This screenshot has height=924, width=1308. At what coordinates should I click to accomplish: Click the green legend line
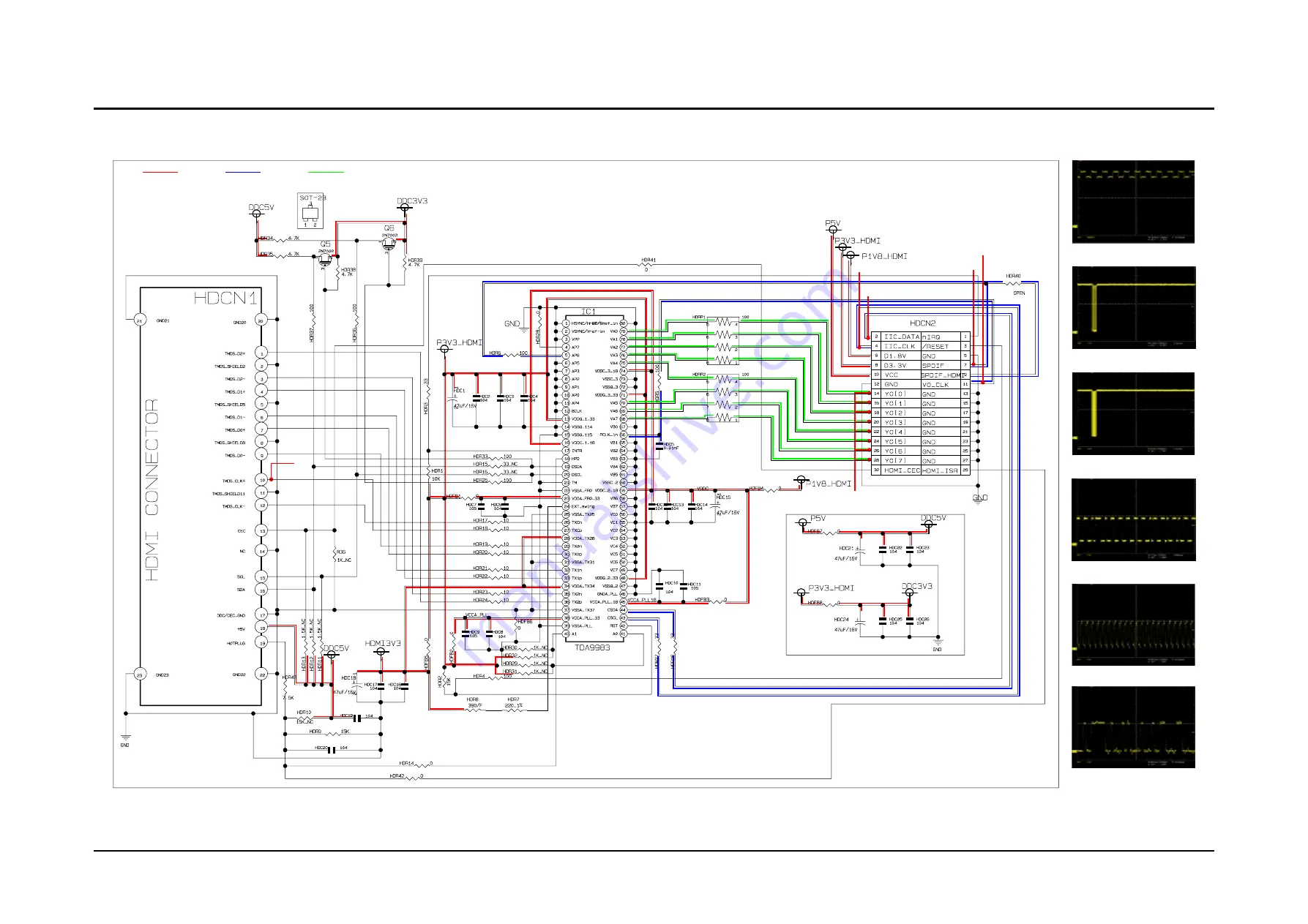[x=326, y=172]
